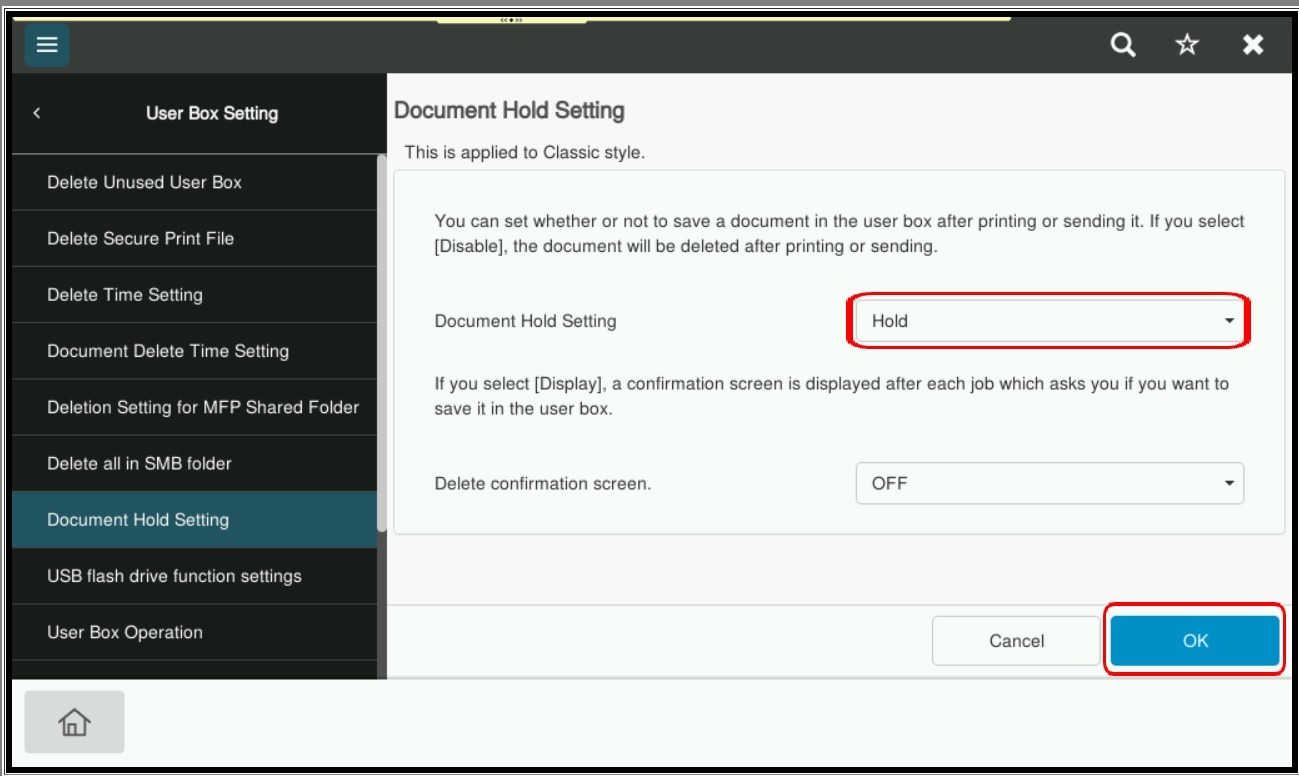The height and width of the screenshot is (776, 1299).
Task: Click the sidebar vertical scrollbar
Action: 381,340
